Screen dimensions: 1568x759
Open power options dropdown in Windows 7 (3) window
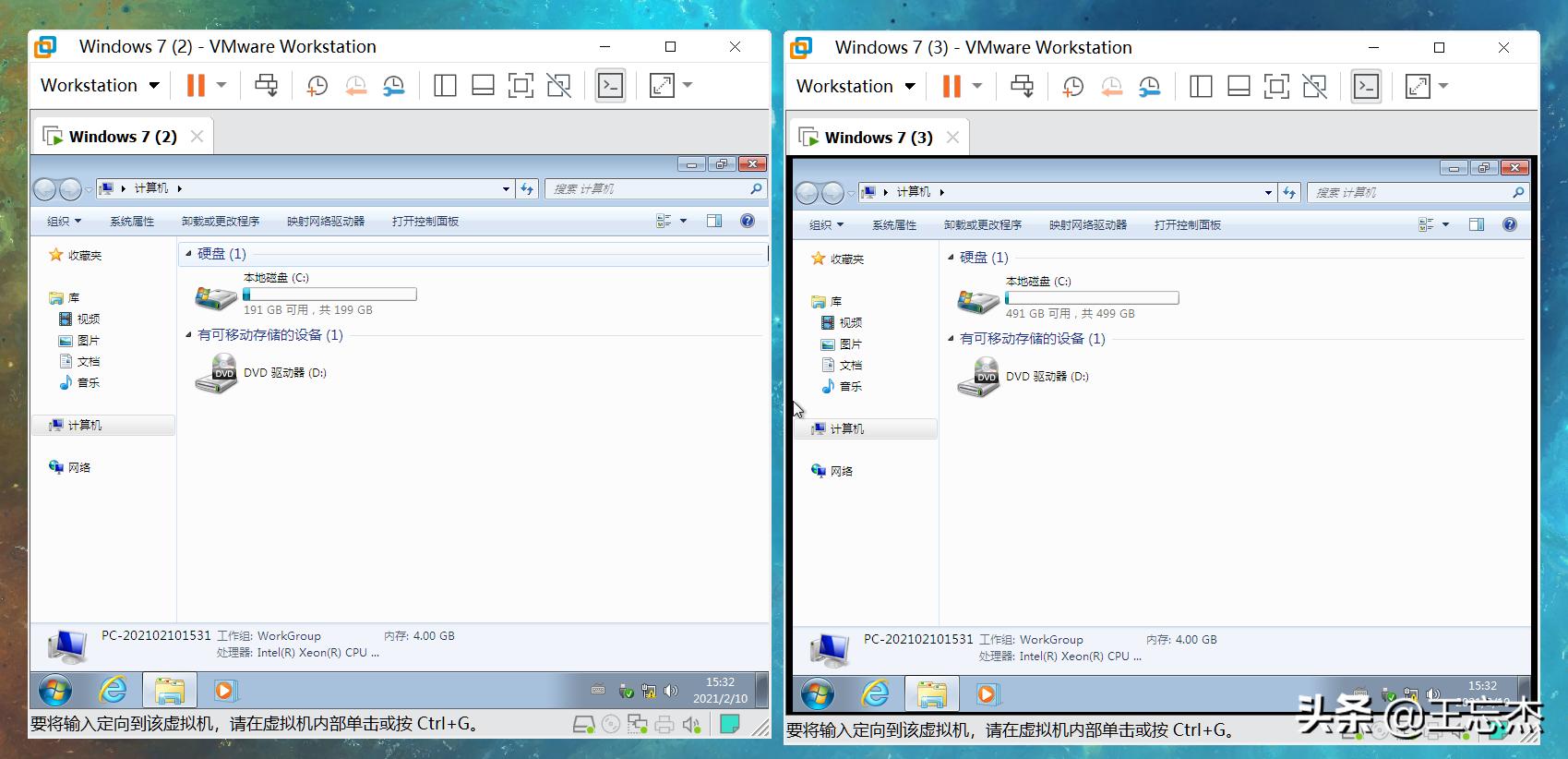pos(977,87)
